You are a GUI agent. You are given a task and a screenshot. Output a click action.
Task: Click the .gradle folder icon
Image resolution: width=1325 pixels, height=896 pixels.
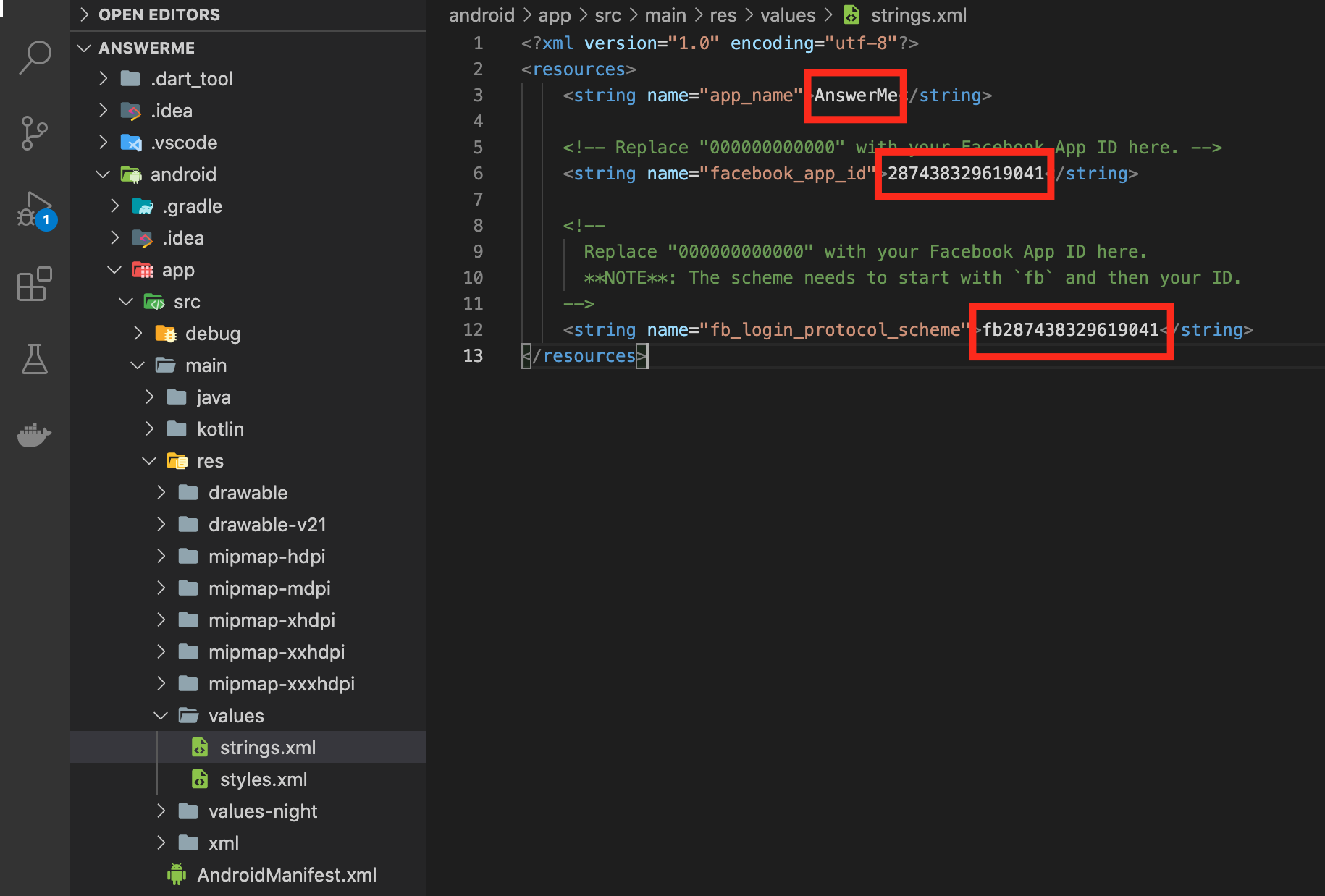tap(143, 206)
